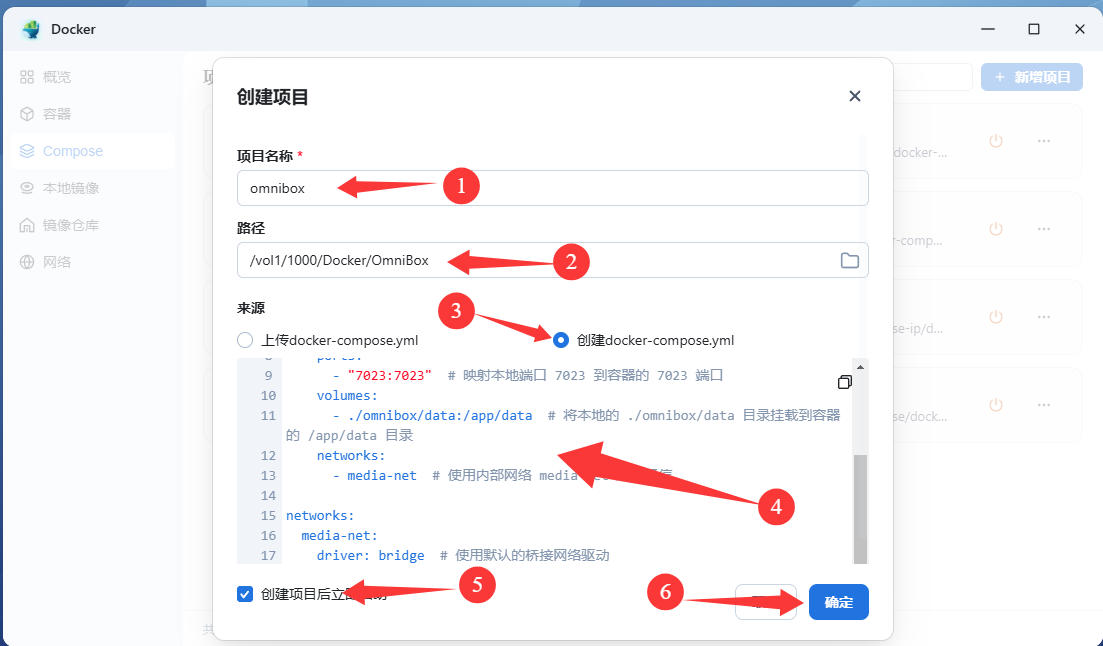Click the 概览 grid icon

tap(27, 77)
